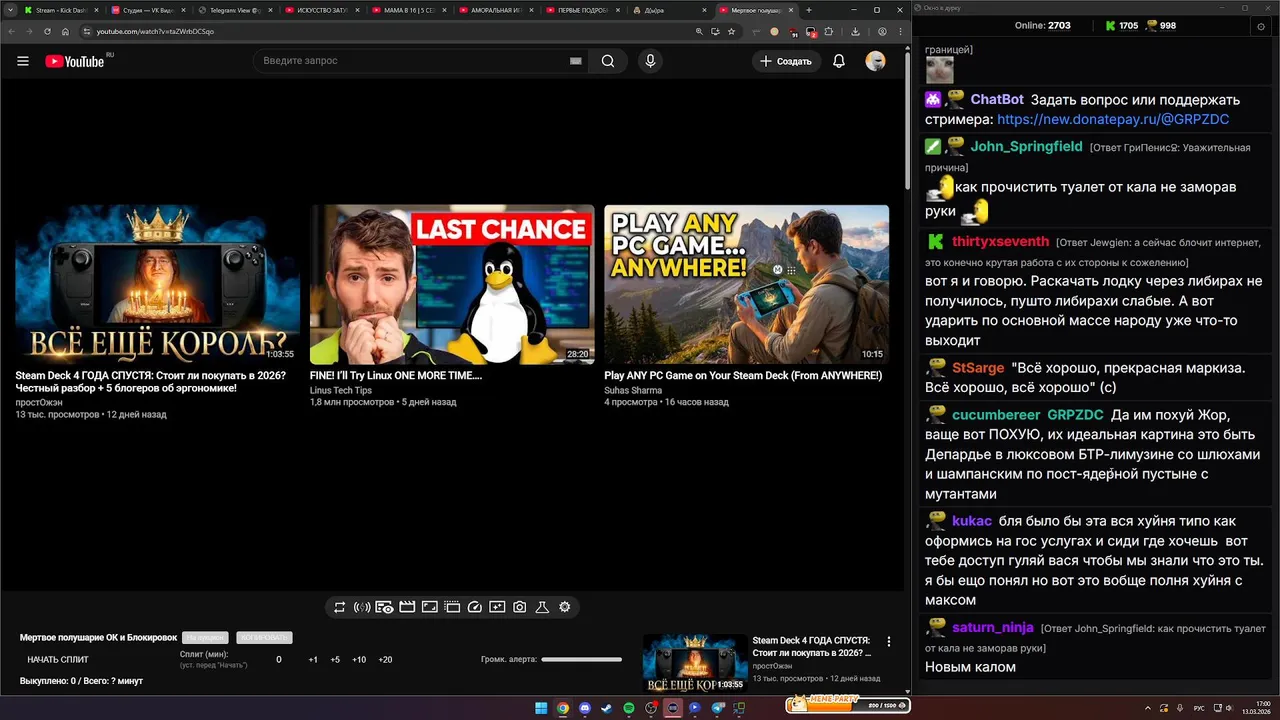Open the Chrome three-dot menu
Viewport: 1280px width, 720px height.
point(899,31)
